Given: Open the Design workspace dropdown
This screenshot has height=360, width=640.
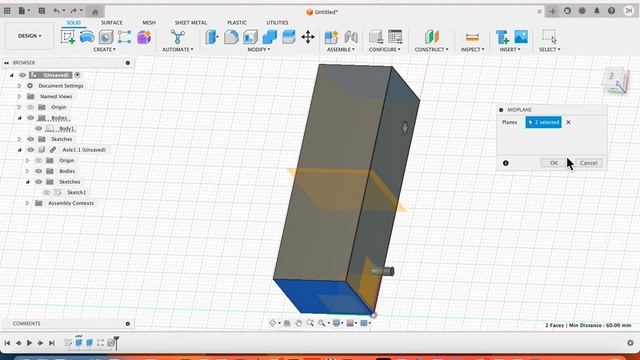Looking at the screenshot, I should 29,36.
